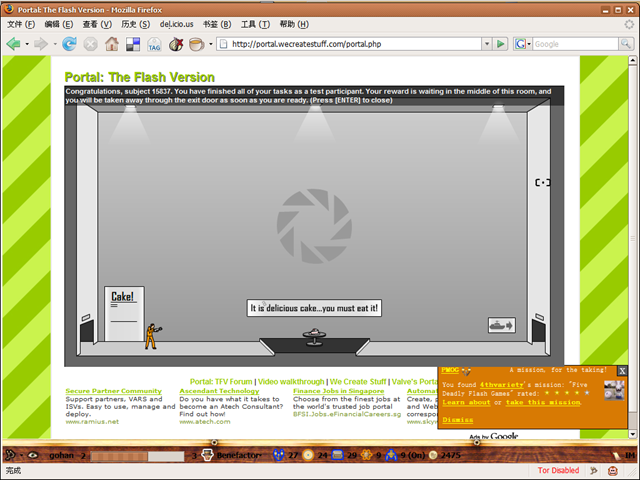
Task: Open www.atech.com ad URL
Action: pyautogui.click(x=205, y=422)
